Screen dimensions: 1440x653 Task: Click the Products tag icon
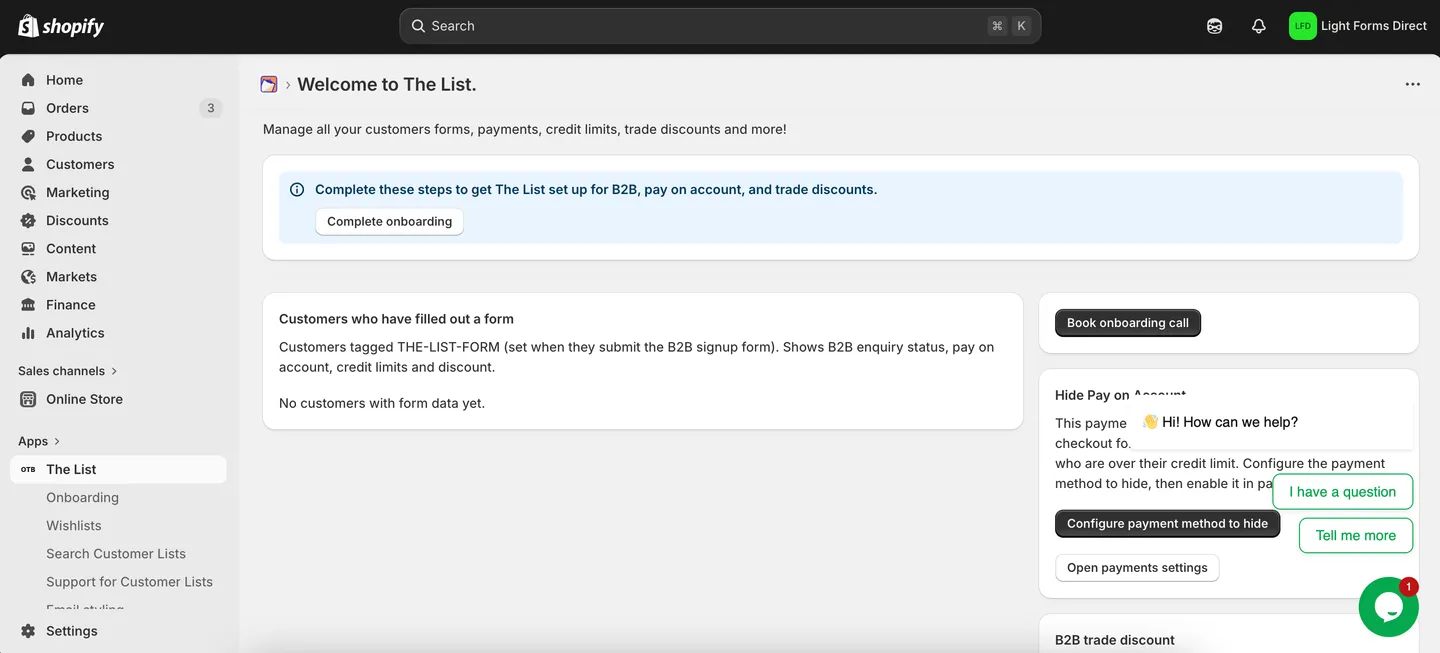[28, 136]
